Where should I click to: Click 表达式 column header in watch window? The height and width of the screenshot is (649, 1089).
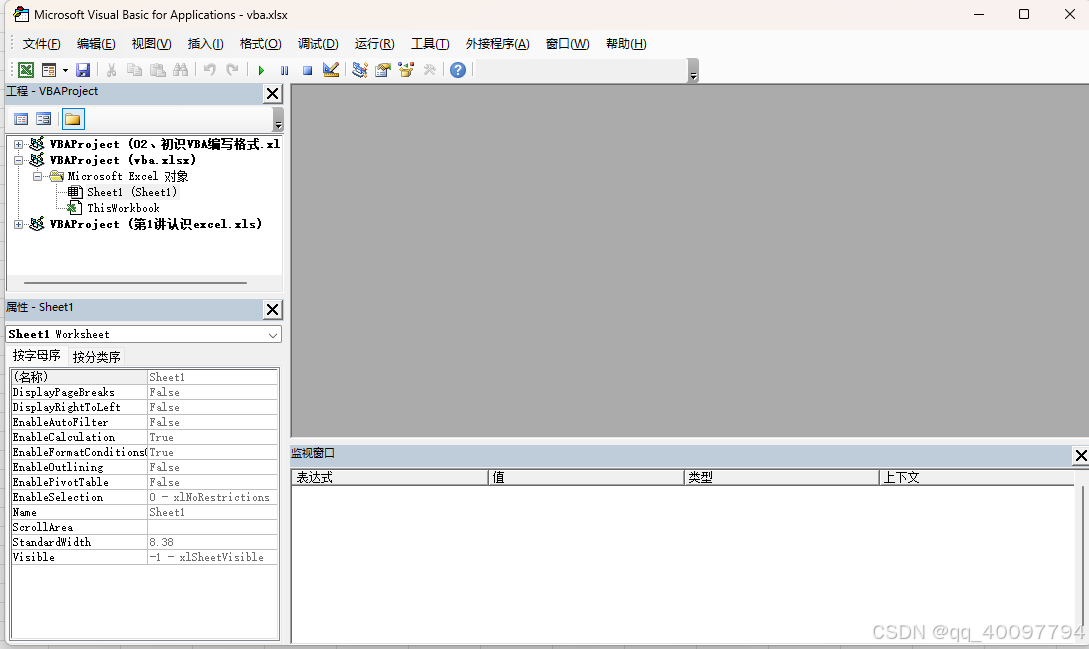click(390, 477)
